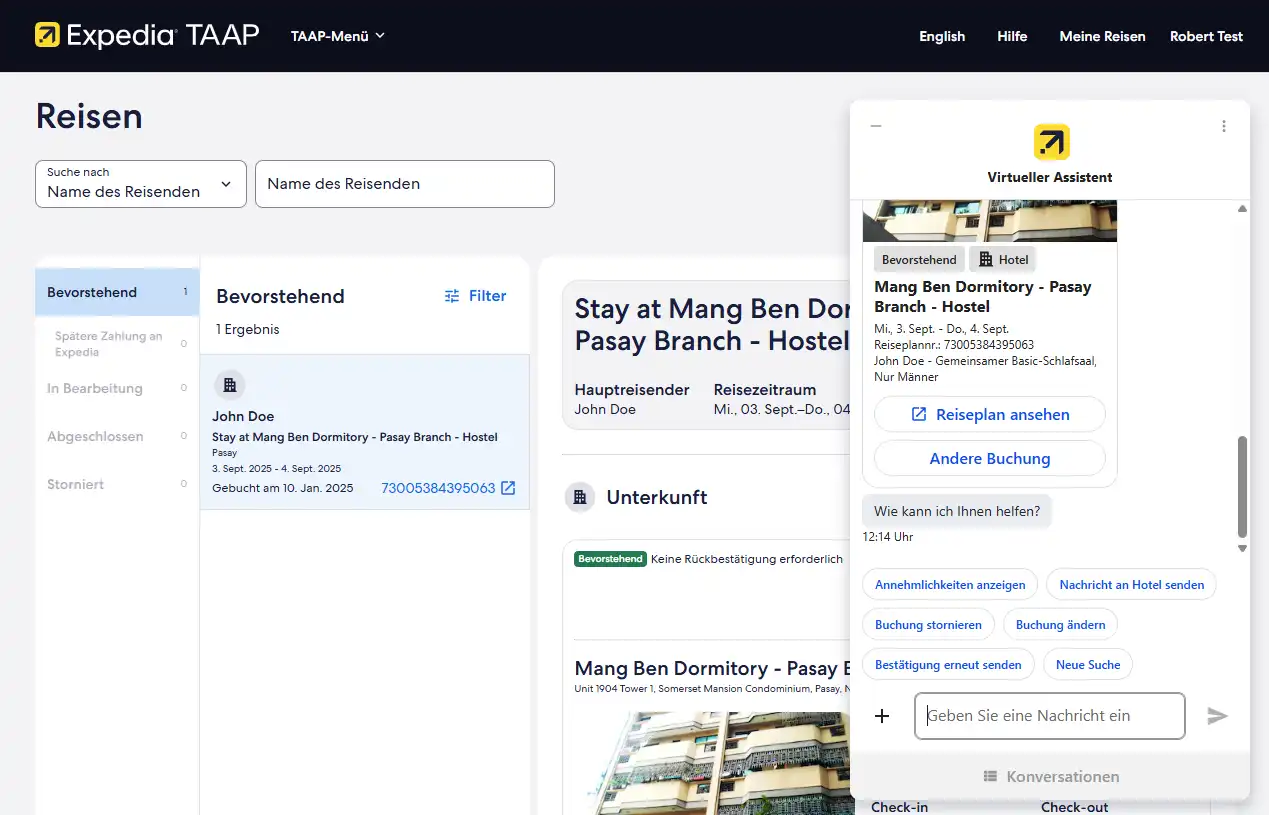Click the 'Gebucht am 10. Jan. 2025' text

(x=283, y=488)
